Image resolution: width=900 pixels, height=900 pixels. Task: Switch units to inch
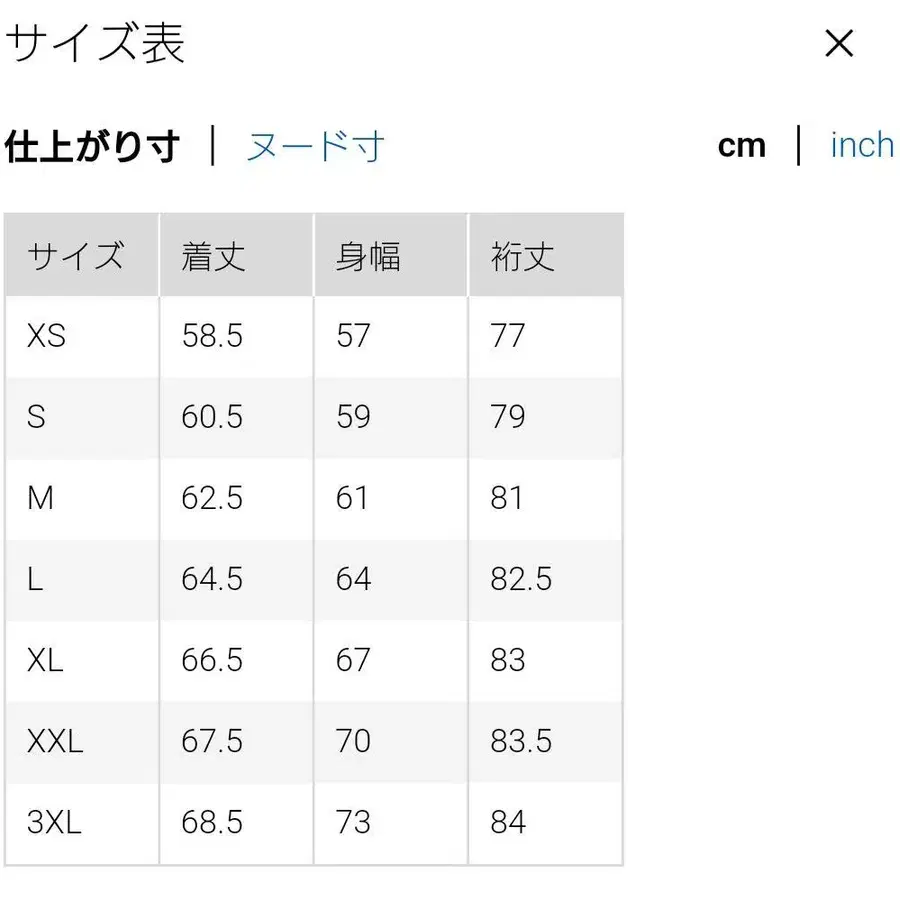coord(860,145)
